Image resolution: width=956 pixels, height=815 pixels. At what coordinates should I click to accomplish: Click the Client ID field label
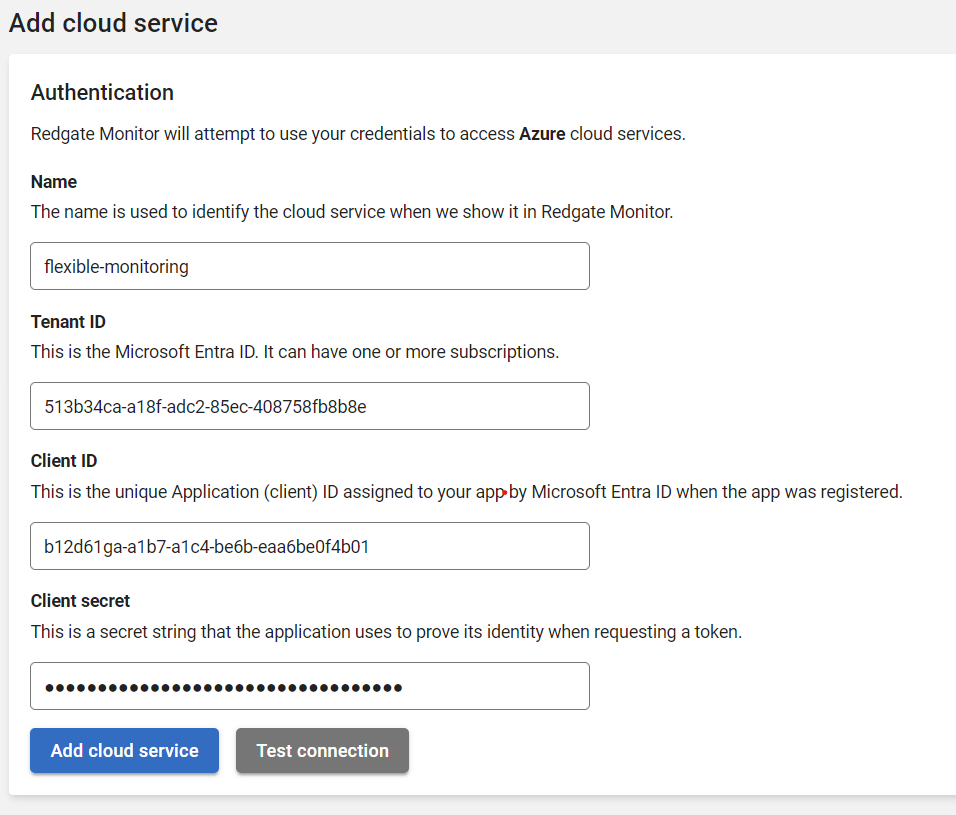tap(64, 461)
